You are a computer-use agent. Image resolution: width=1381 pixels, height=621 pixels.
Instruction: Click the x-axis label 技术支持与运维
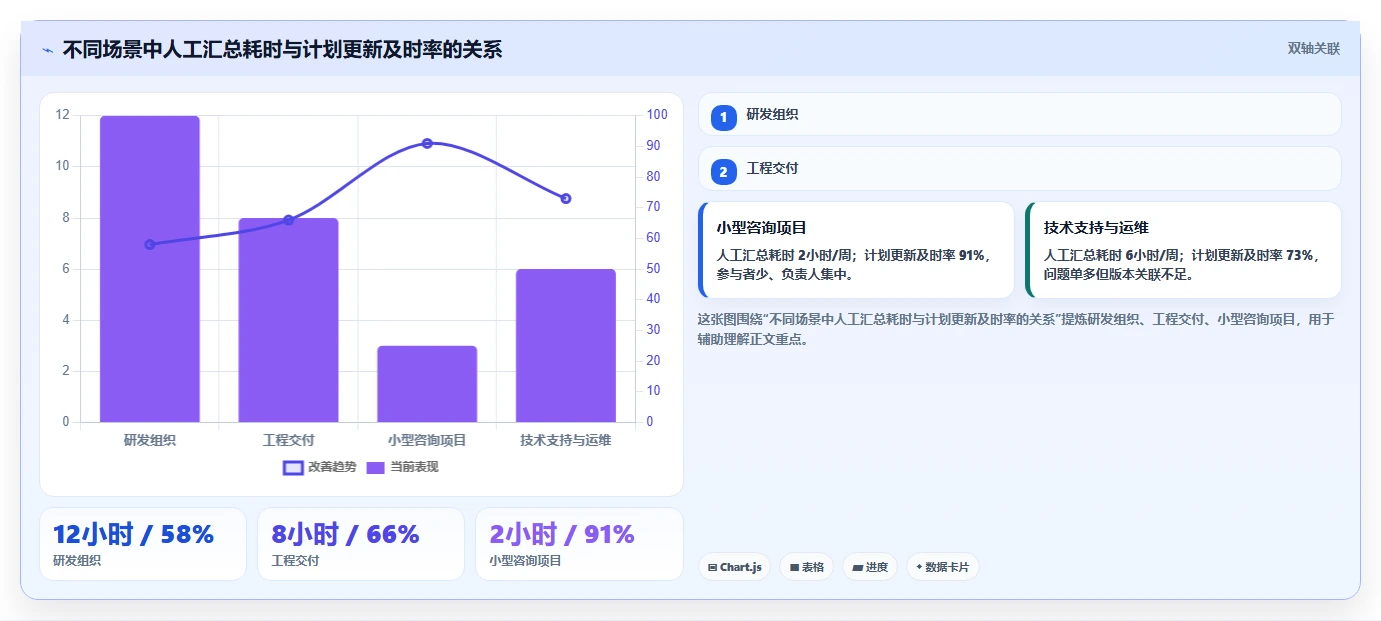click(566, 440)
